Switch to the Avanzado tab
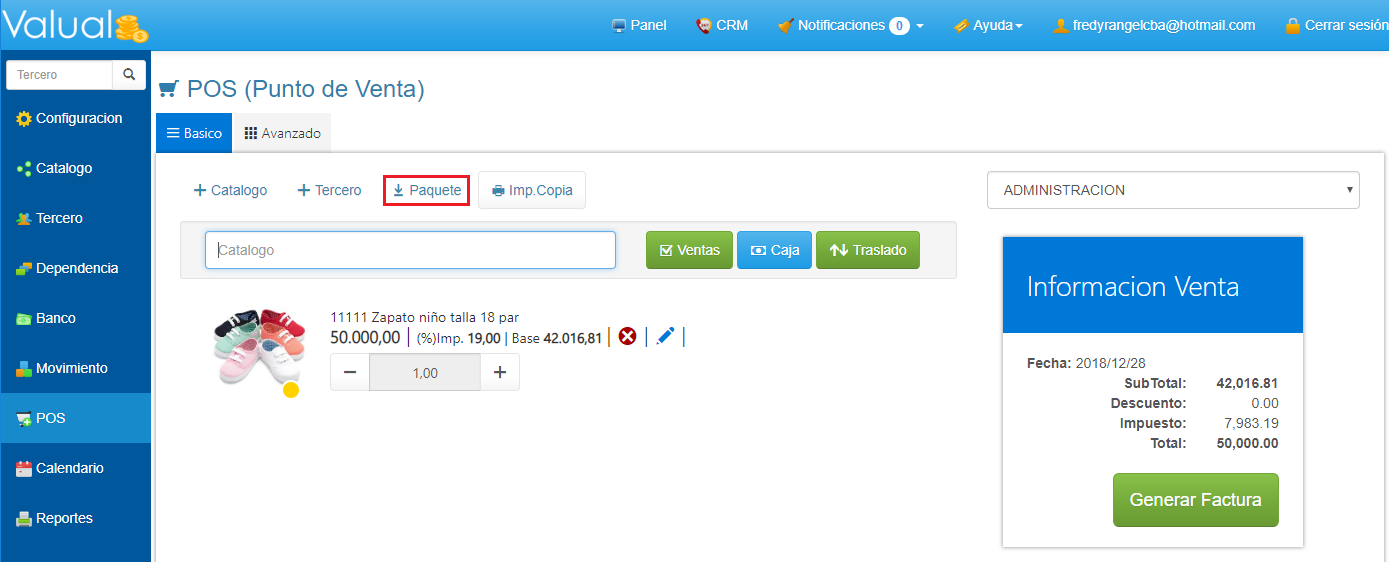Screen dimensions: 1389x562 pyautogui.click(x=282, y=133)
